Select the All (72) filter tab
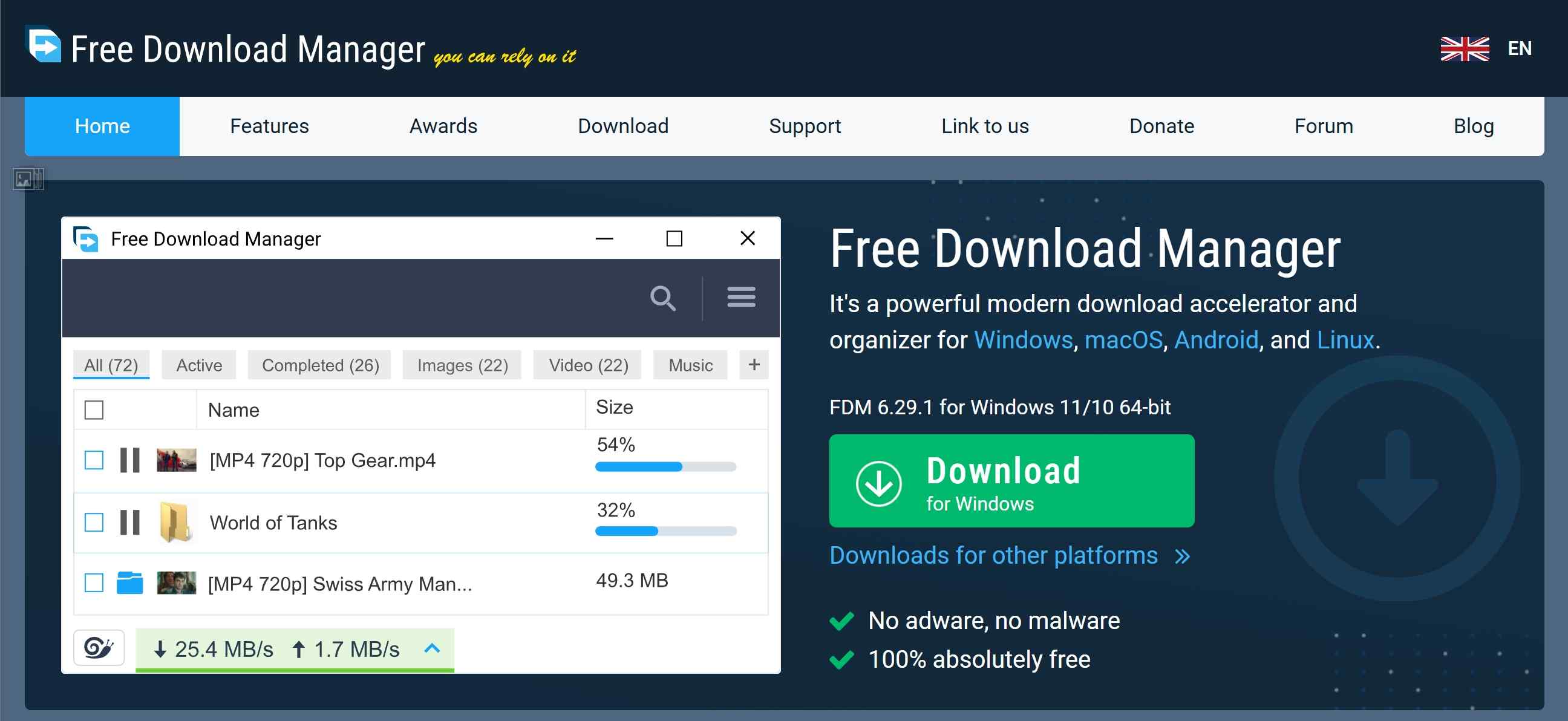This screenshot has width=1568, height=721. click(x=111, y=365)
